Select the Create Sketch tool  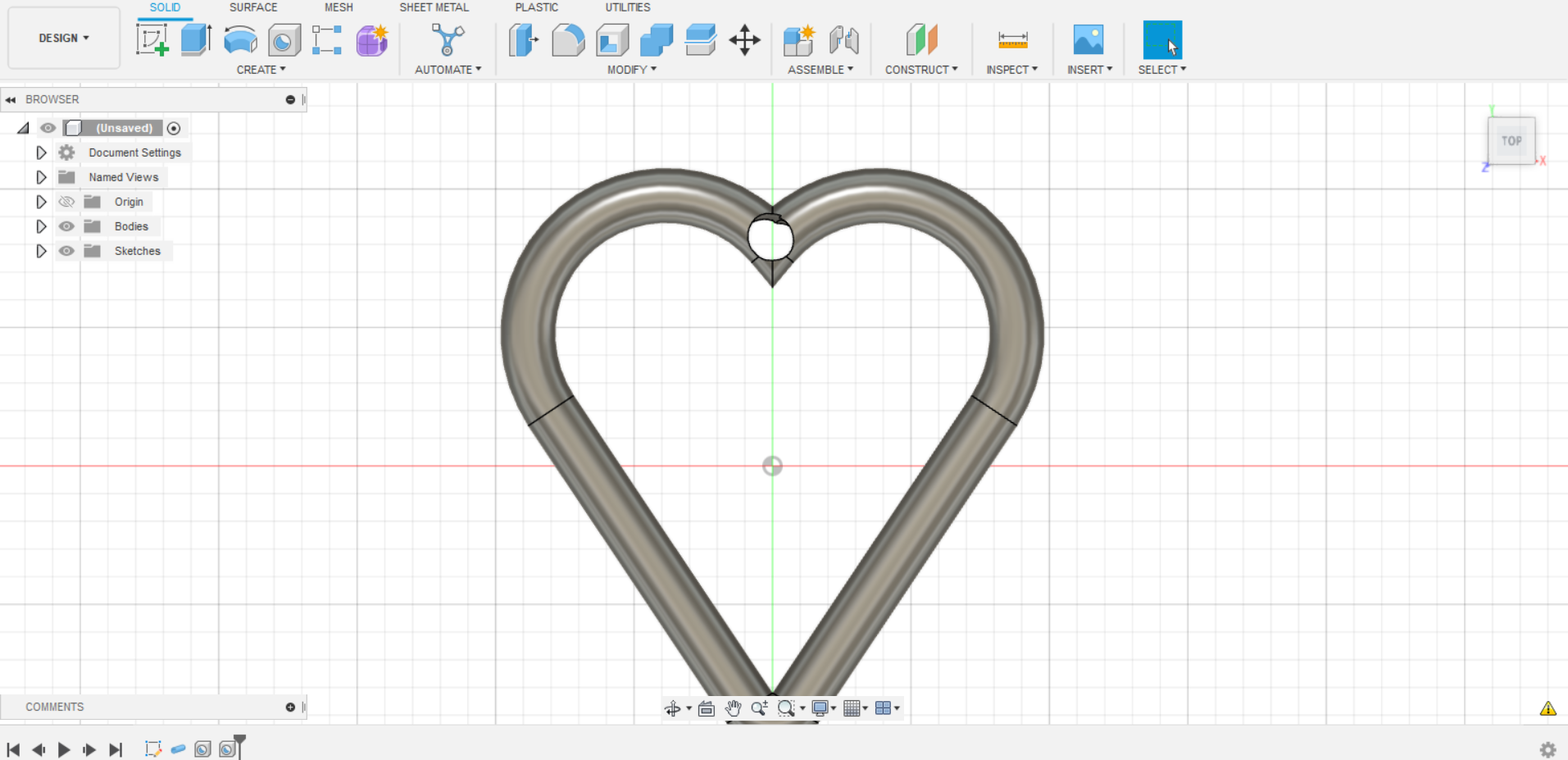click(x=152, y=39)
